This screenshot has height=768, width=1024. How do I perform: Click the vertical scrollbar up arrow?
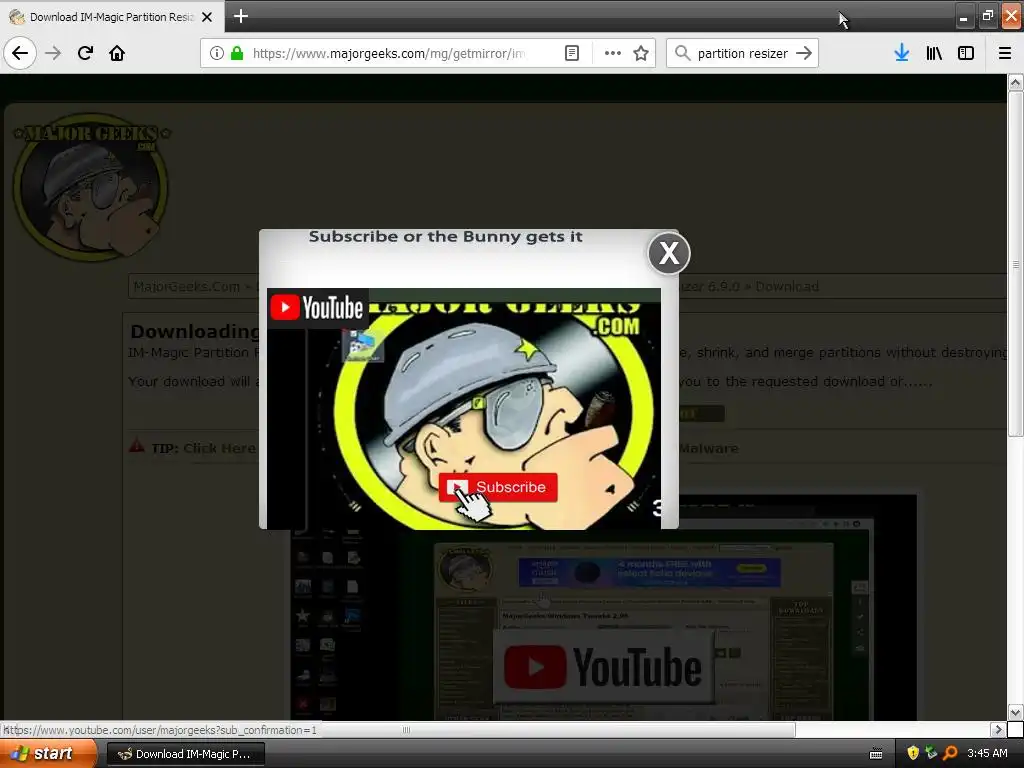point(1015,82)
